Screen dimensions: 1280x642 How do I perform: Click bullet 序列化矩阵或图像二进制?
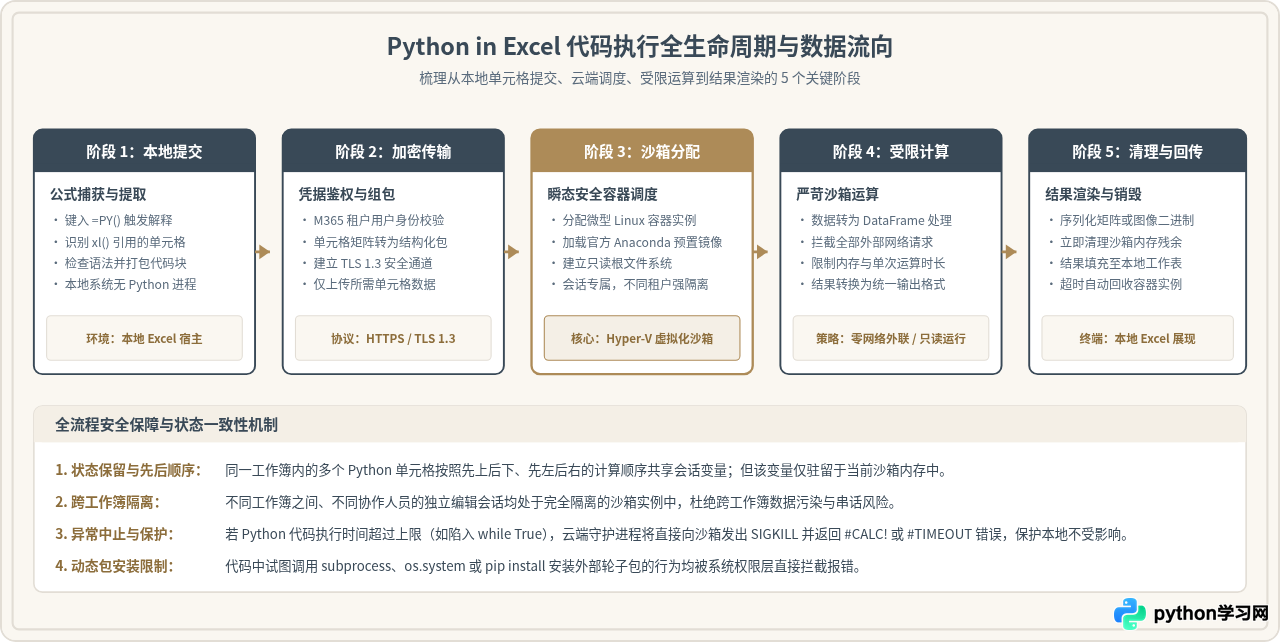[1127, 220]
